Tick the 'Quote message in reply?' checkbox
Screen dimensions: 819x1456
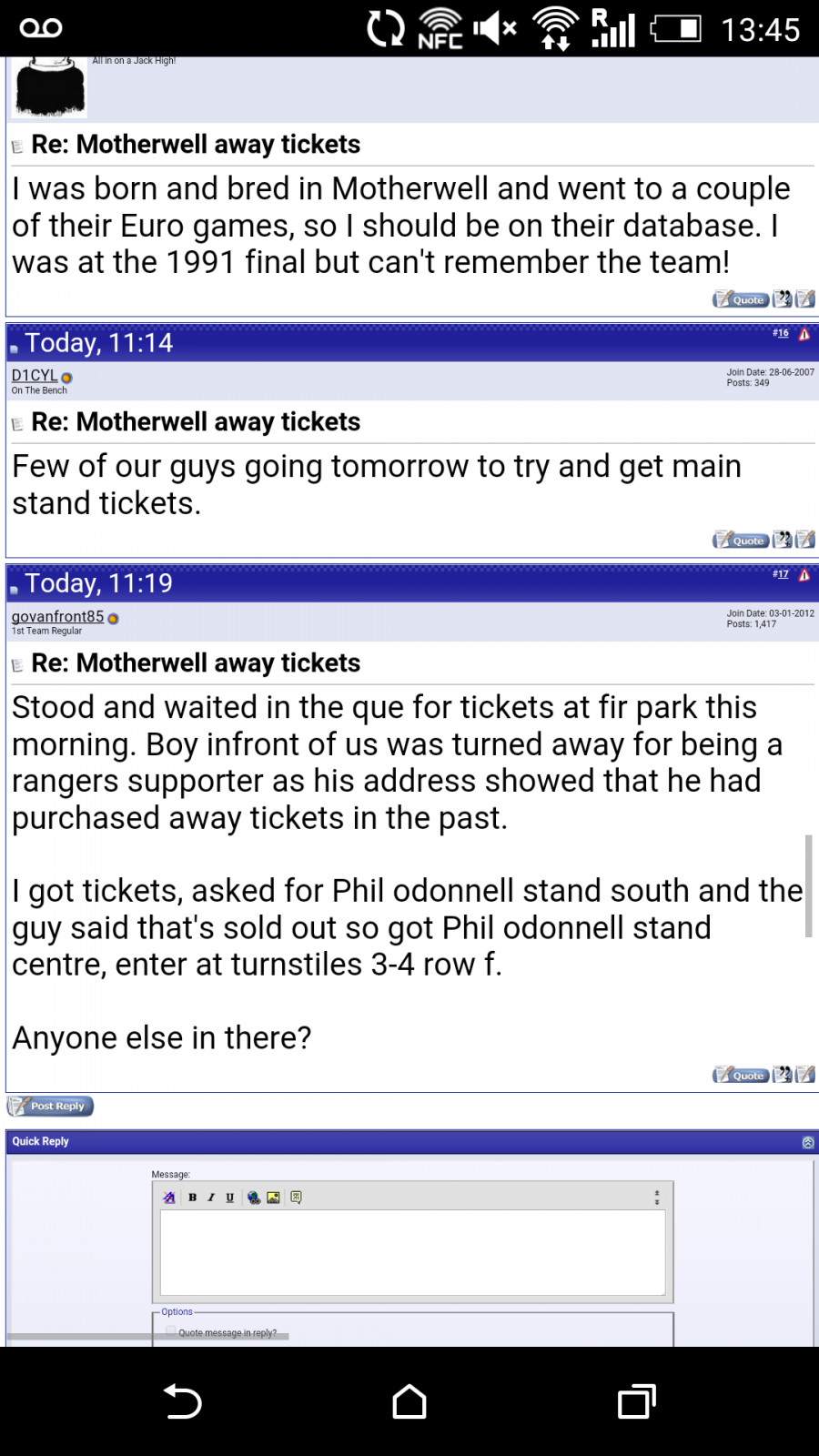(171, 1331)
